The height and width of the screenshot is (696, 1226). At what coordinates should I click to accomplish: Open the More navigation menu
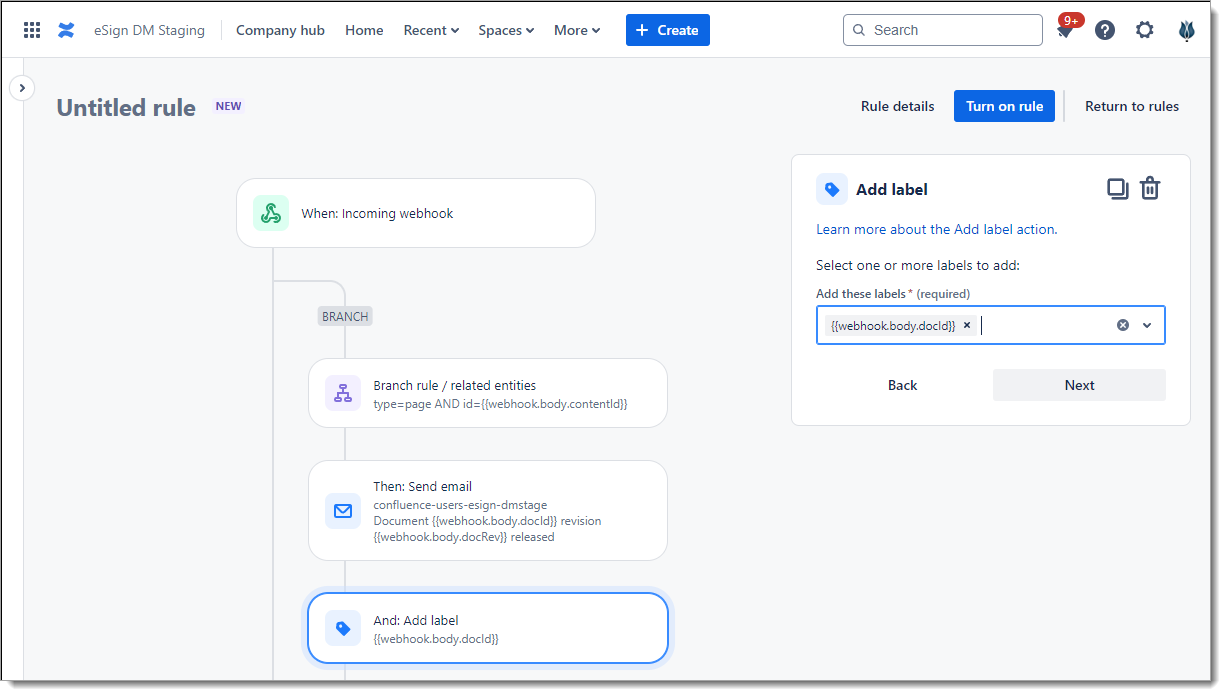pyautogui.click(x=577, y=30)
